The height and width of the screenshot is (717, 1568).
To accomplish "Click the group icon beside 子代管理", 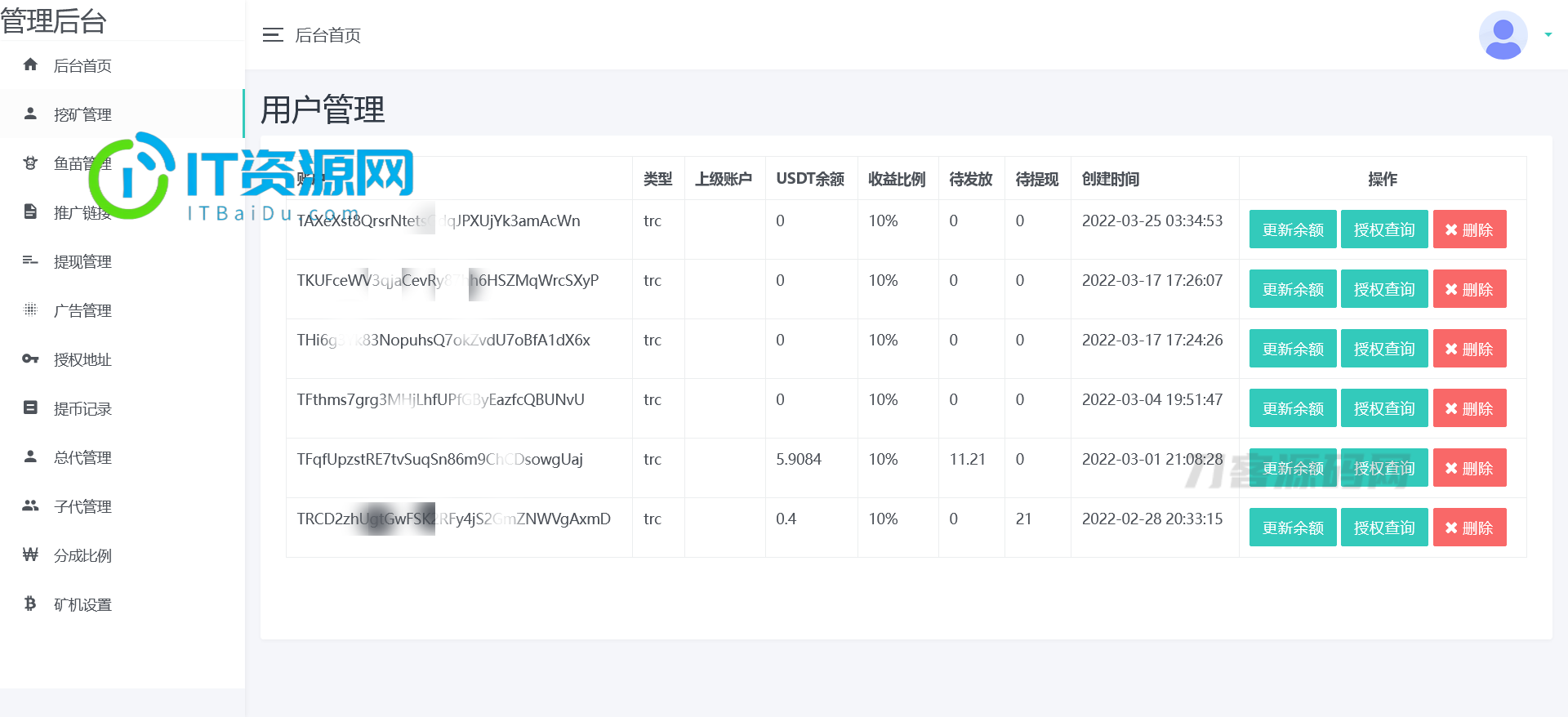I will (30, 505).
